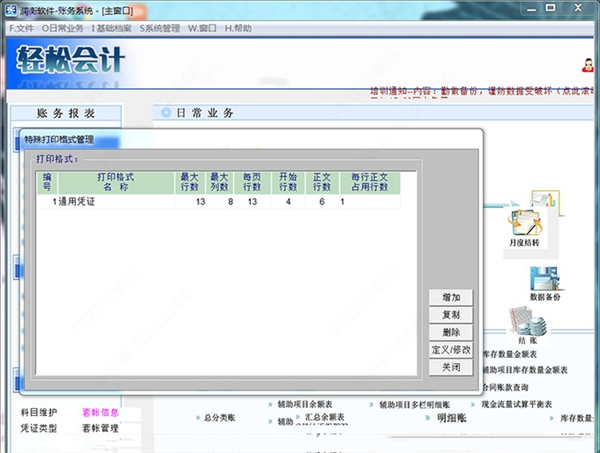Viewport: 600px width, 453px height.
Task: Open the S.系统管理 menu
Action: click(x=162, y=28)
